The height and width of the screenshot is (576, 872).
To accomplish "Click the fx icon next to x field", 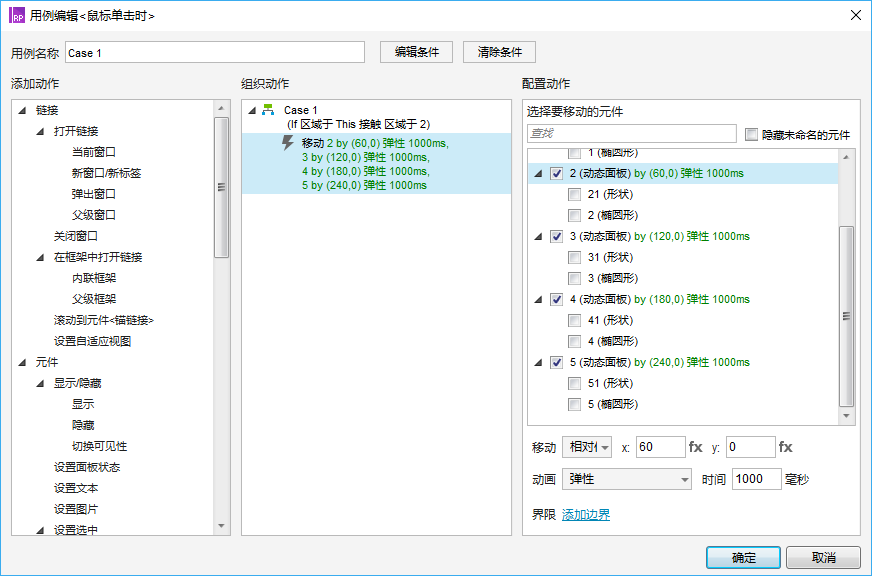I will click(x=696, y=447).
